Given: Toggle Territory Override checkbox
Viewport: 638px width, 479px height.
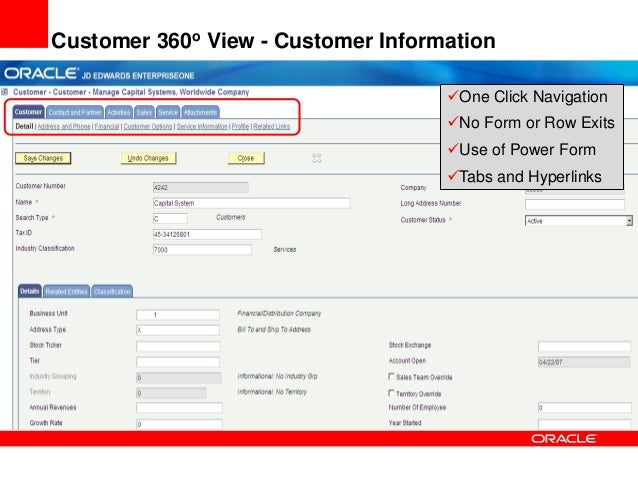Looking at the screenshot, I should click(391, 393).
